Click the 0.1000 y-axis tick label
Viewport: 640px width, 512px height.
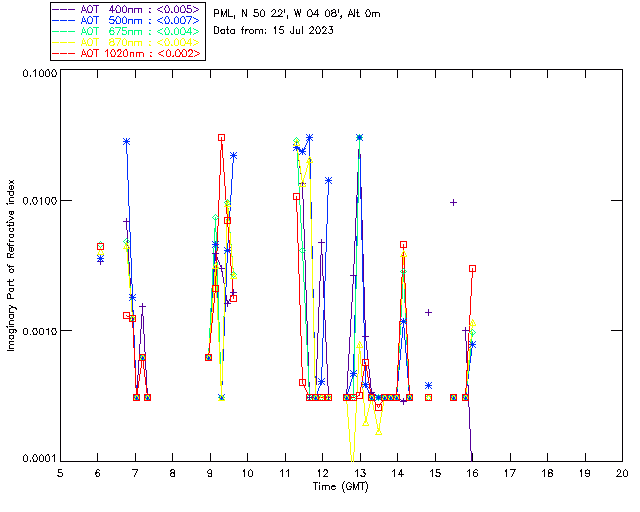pyautogui.click(x=38, y=75)
